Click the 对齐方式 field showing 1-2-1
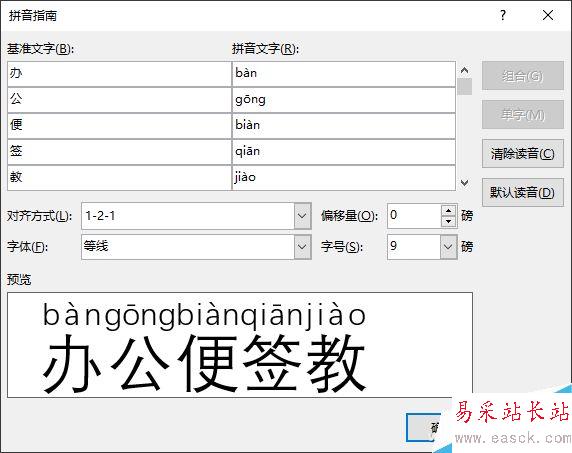Screen dimensions: 572x453 (188, 216)
